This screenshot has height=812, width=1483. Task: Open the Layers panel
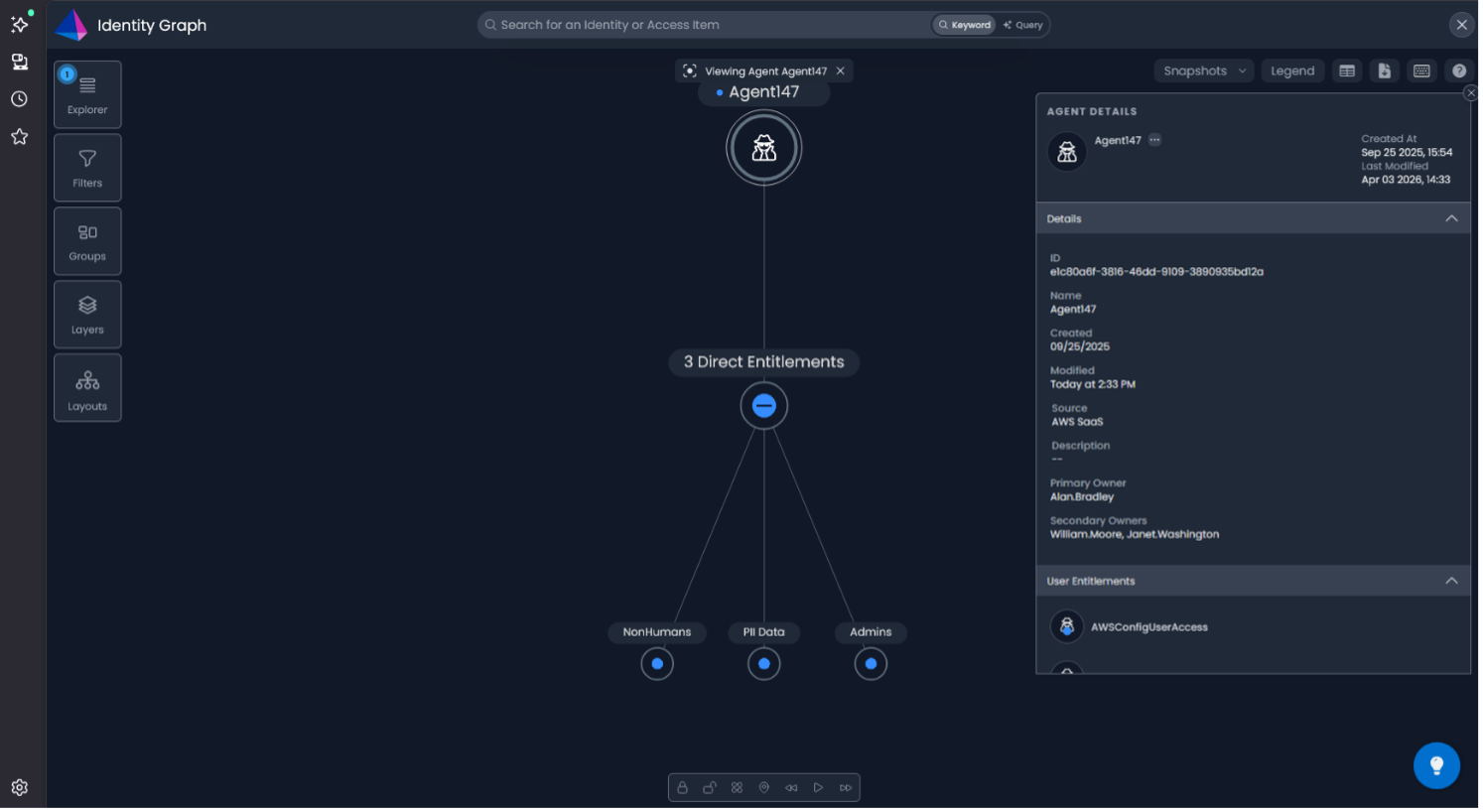(x=87, y=315)
